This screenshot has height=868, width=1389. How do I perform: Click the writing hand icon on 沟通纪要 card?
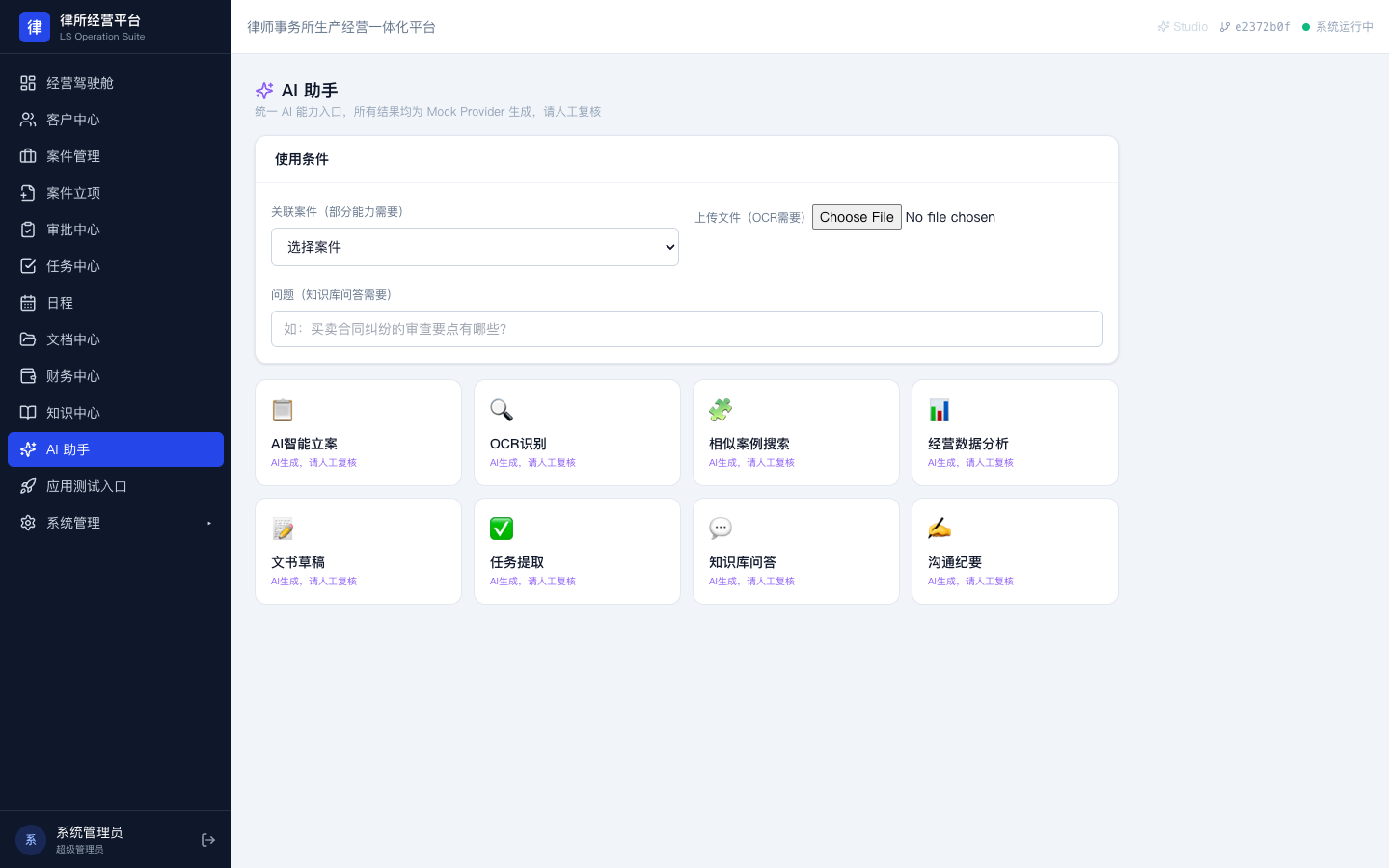click(940, 529)
